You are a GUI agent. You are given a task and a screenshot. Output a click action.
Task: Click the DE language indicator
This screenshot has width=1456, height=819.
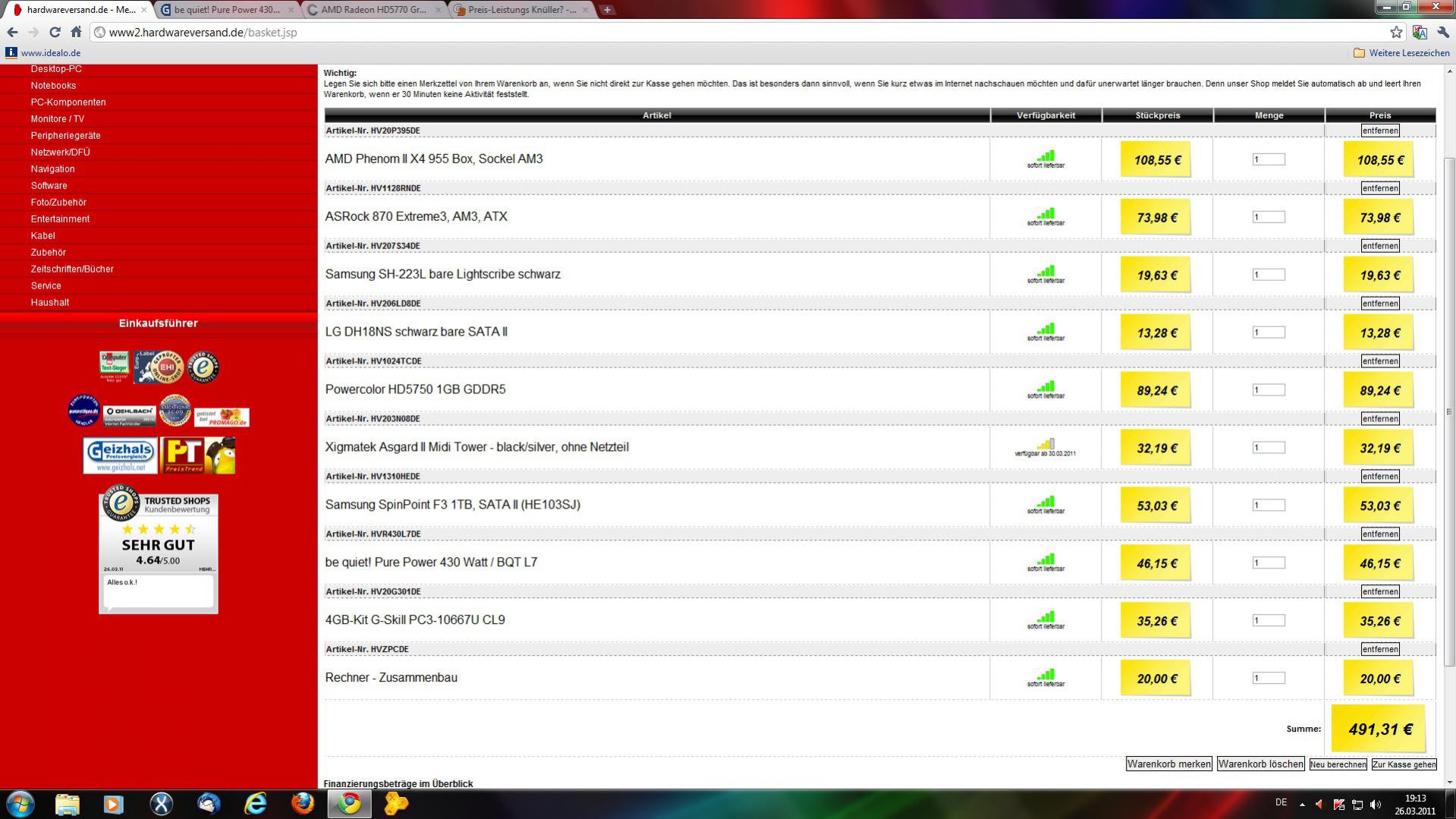pyautogui.click(x=1281, y=802)
